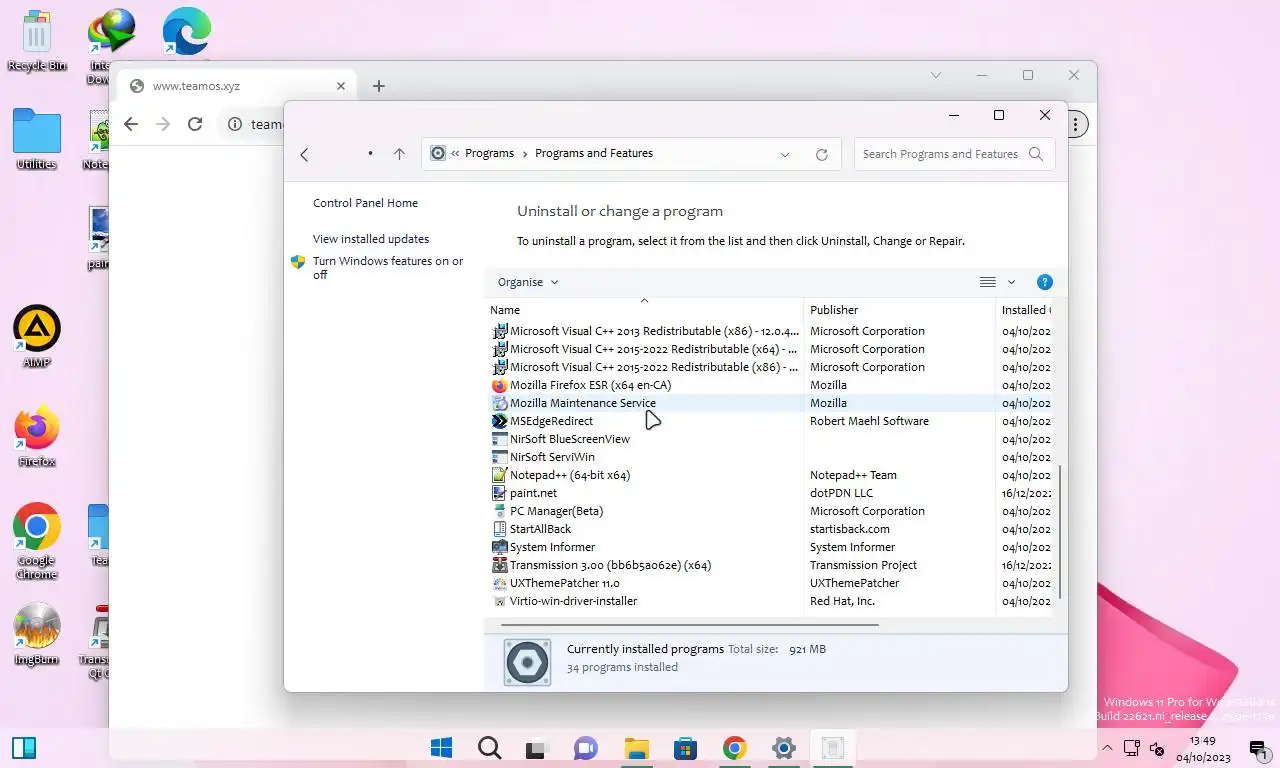1280x768 pixels.
Task: Sort by the Installed On column
Action: tap(1024, 310)
